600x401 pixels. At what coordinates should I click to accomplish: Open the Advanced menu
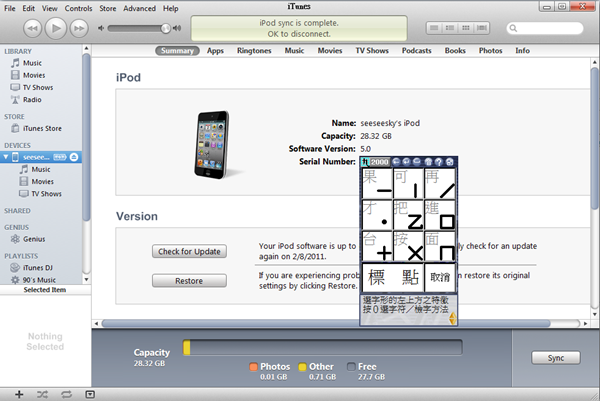139,8
